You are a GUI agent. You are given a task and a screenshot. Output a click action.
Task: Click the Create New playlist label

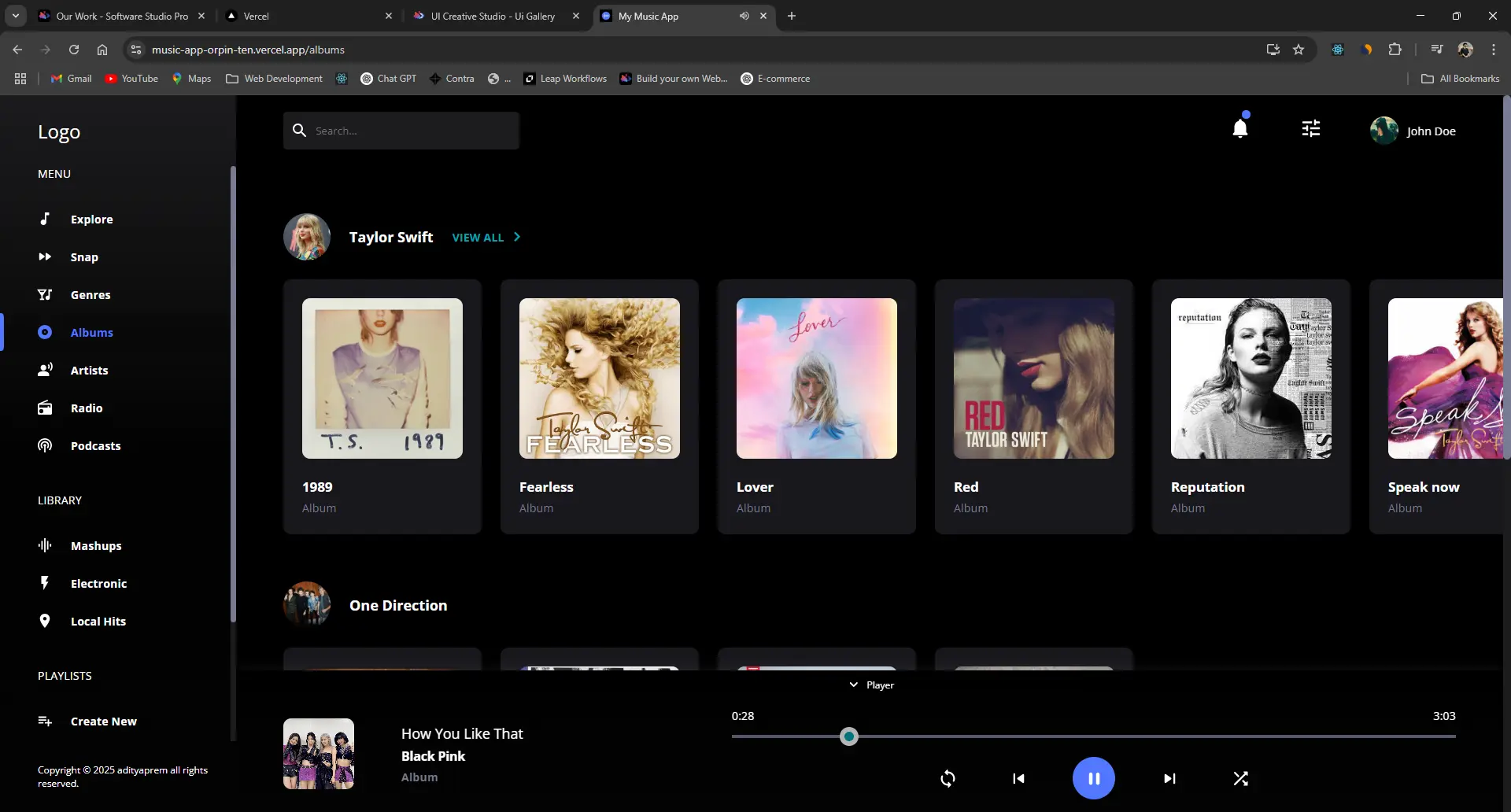click(104, 721)
